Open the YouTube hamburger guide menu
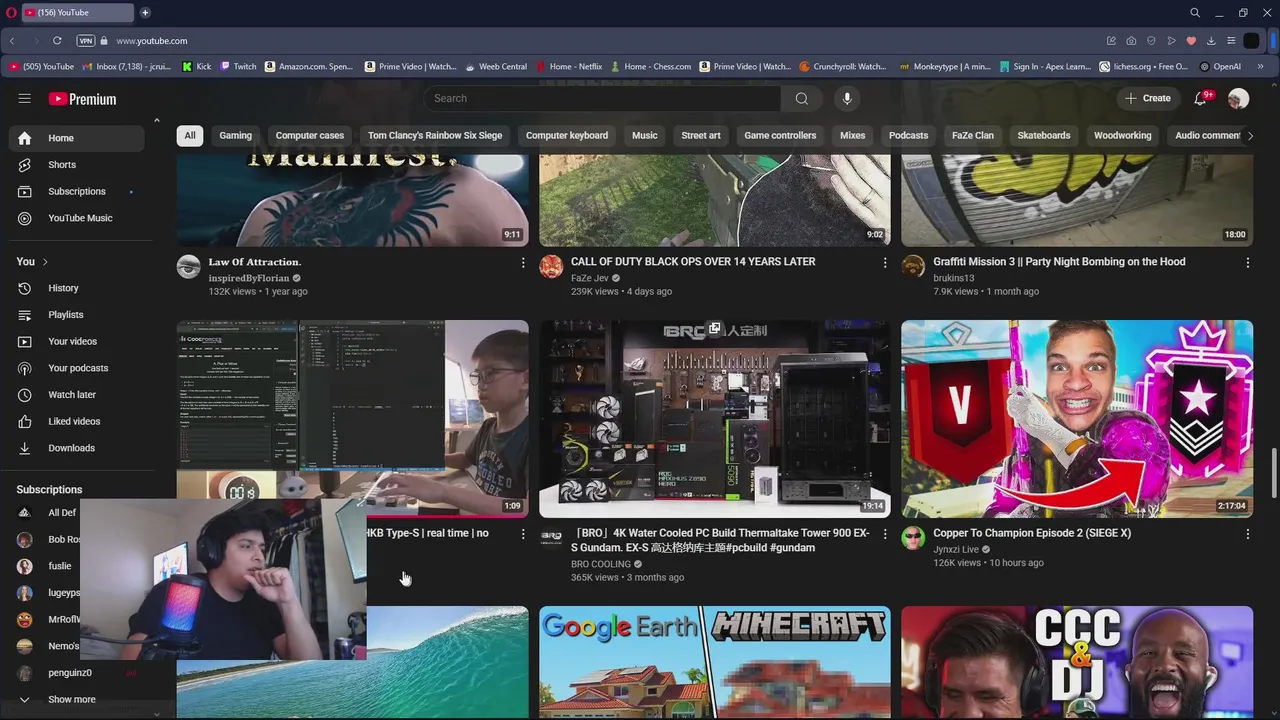1280x720 pixels. pyautogui.click(x=24, y=98)
